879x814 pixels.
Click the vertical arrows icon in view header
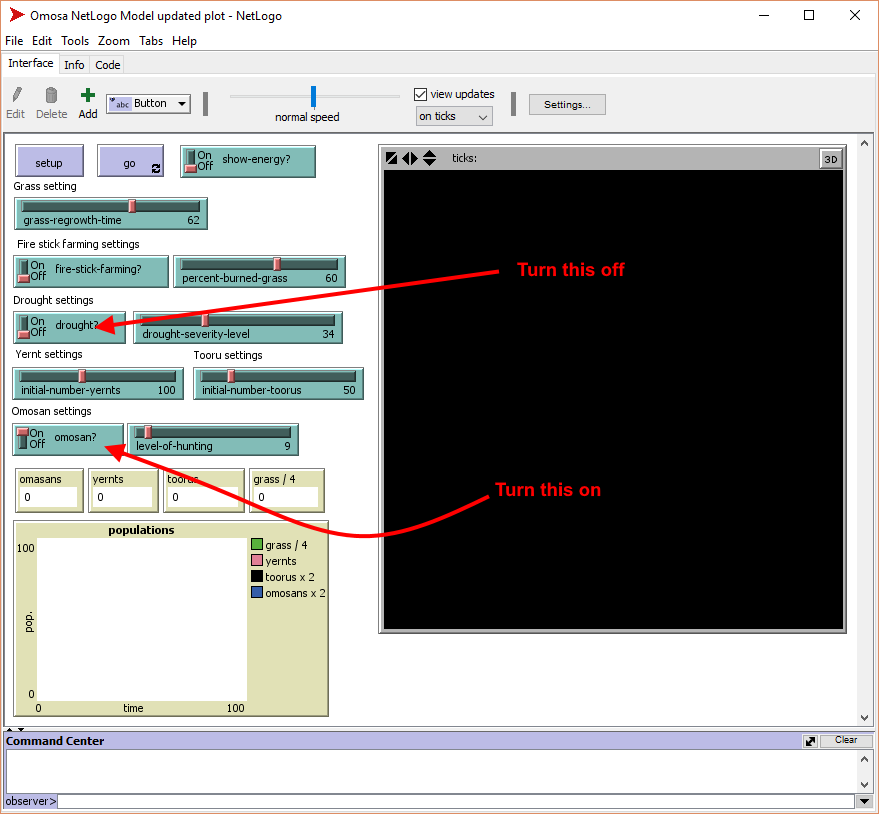coord(429,158)
